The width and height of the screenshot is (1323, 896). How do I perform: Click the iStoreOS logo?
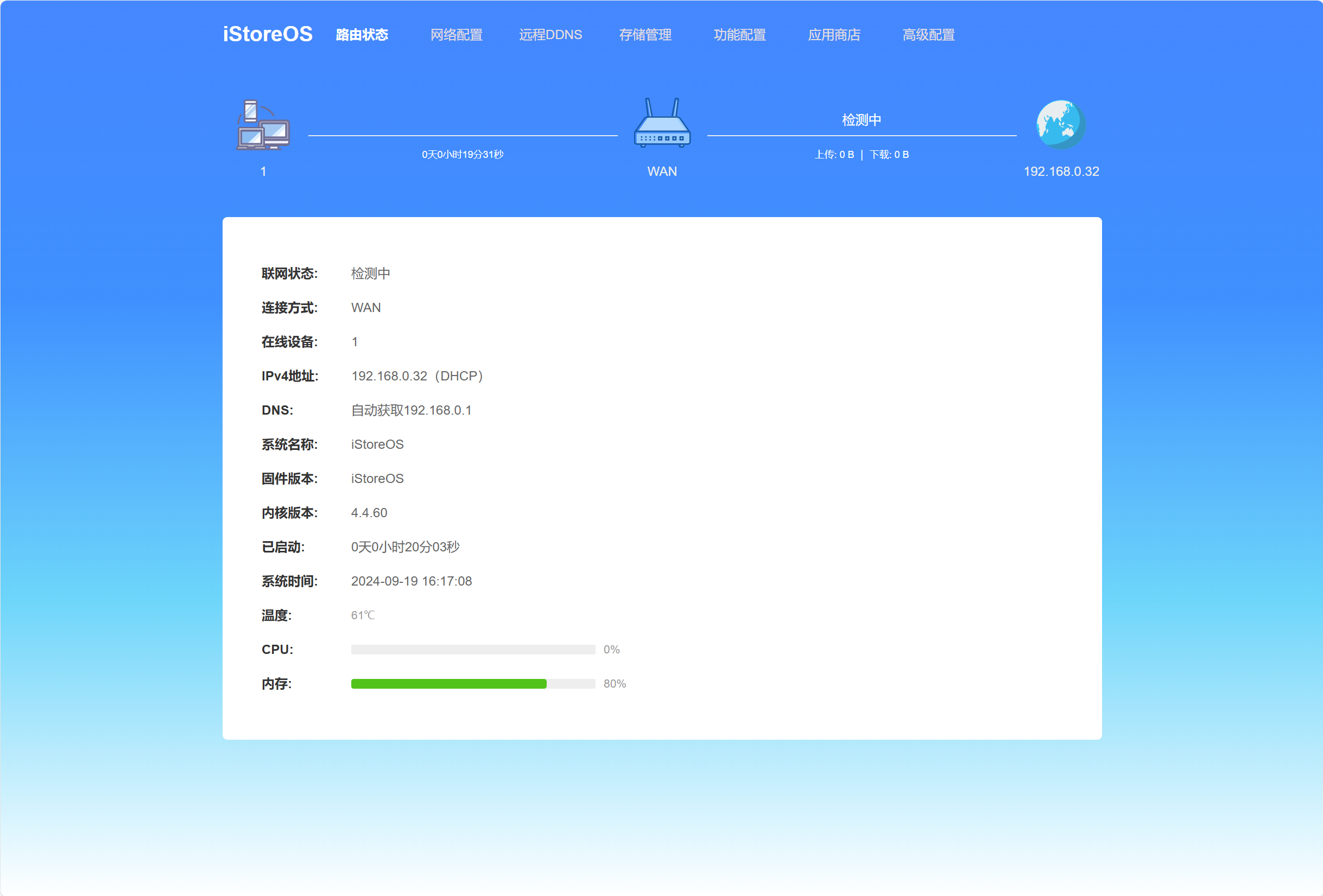click(268, 34)
